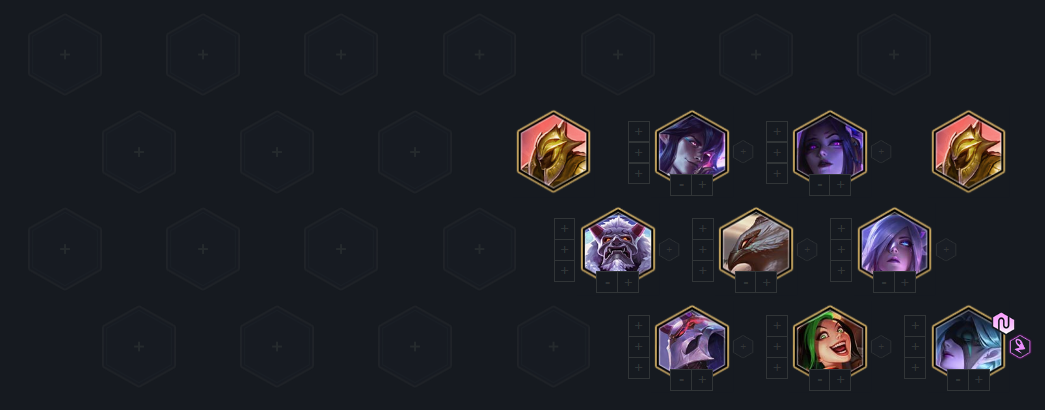Add bottom item slot of silver-helmeted champion
Screen dimensions: 1045x410
click(638, 368)
